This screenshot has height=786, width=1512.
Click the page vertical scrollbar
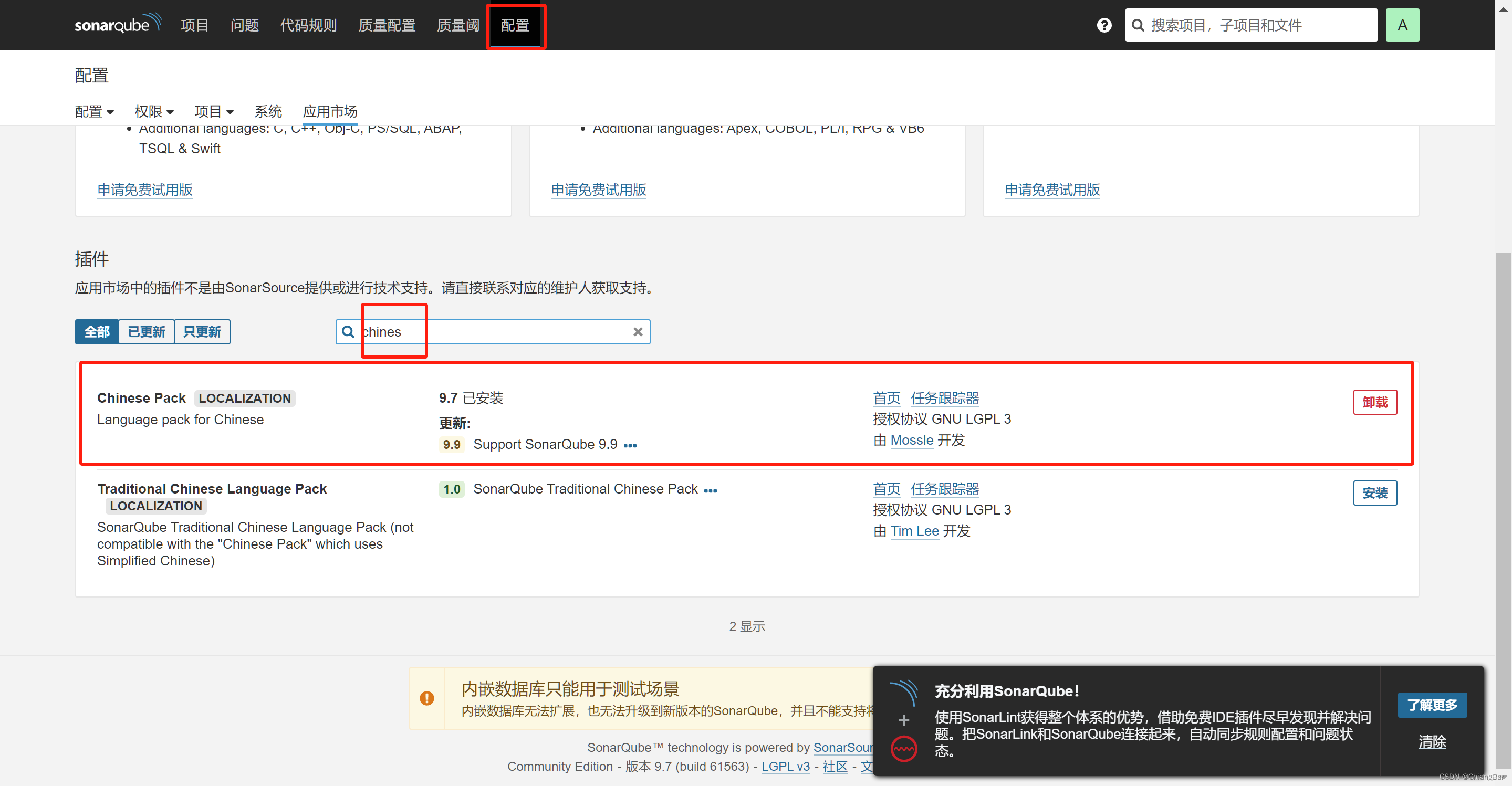pos(1503,510)
